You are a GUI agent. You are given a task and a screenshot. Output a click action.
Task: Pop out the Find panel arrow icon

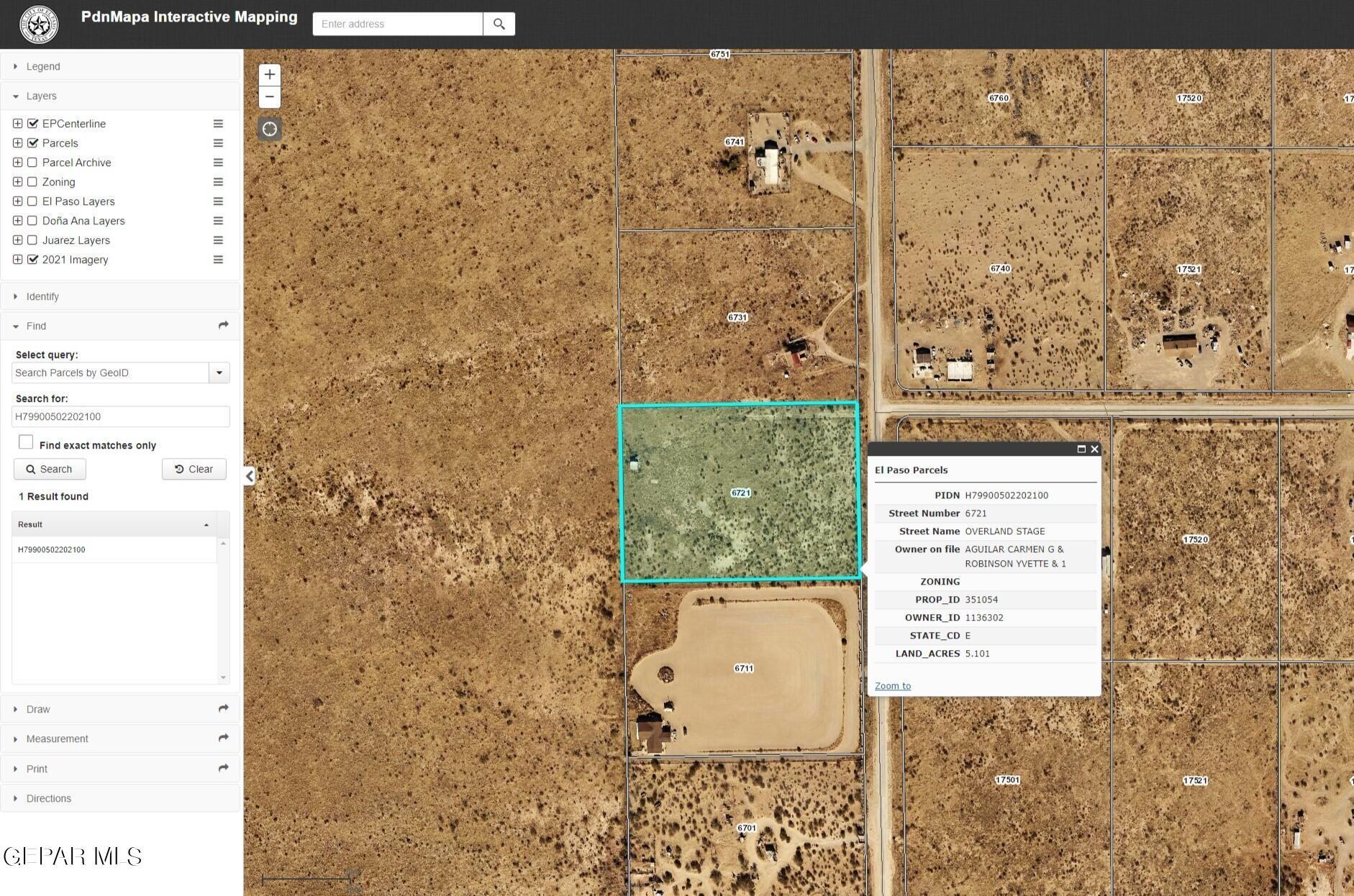223,326
